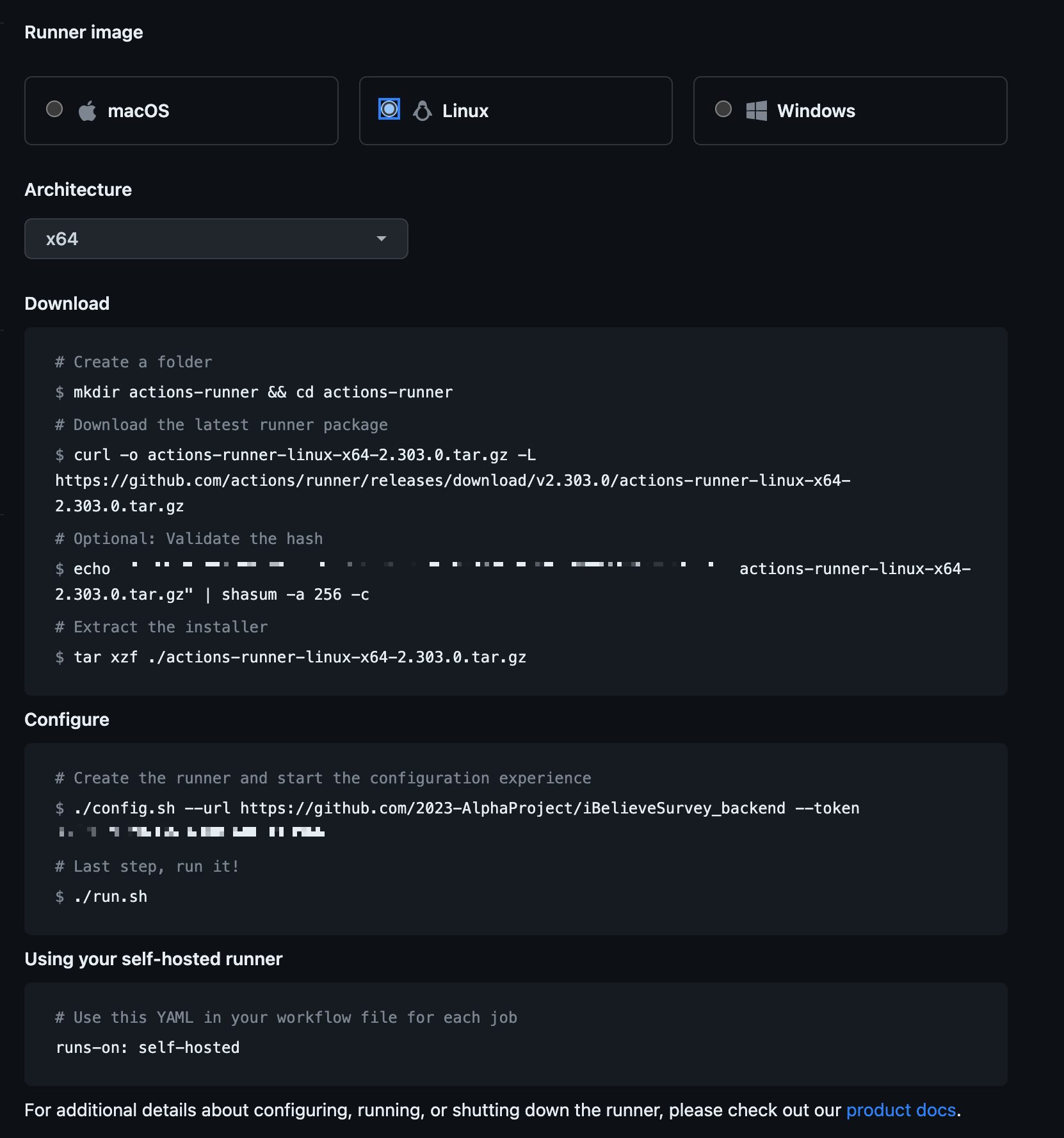The width and height of the screenshot is (1064, 1138).
Task: Click the blurred hash value after echo
Action: pos(423,565)
